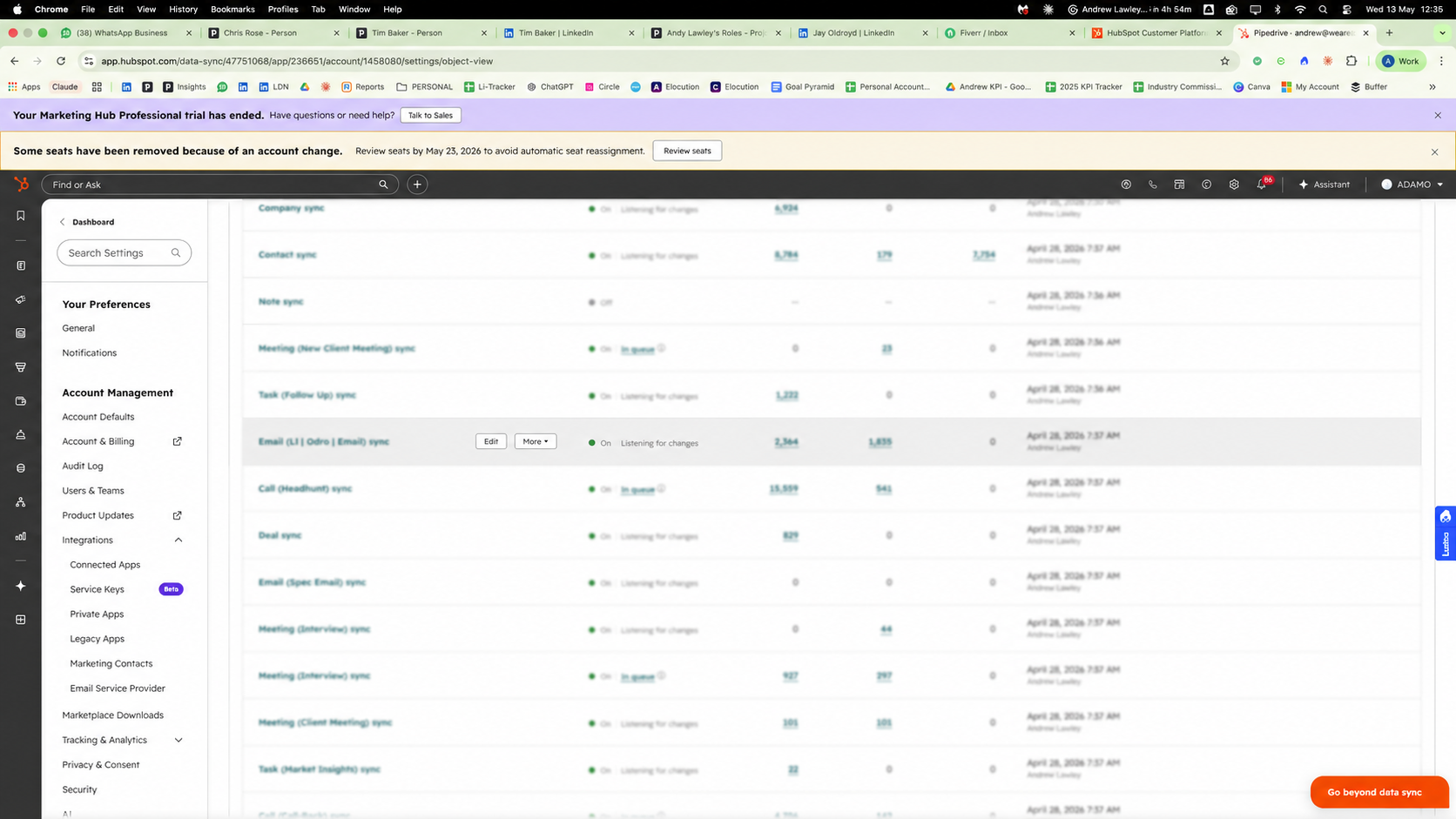
Task: Open Account & Billing external link icon
Action: 178,441
